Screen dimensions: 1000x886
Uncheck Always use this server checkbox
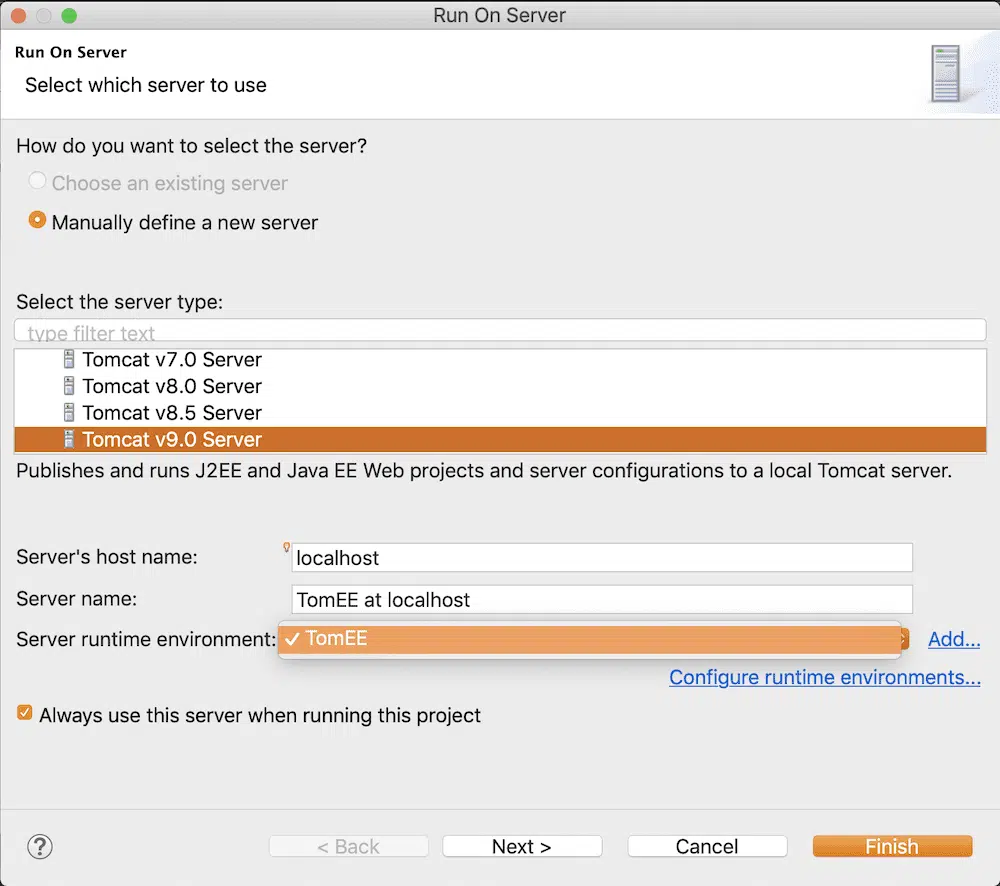point(25,715)
